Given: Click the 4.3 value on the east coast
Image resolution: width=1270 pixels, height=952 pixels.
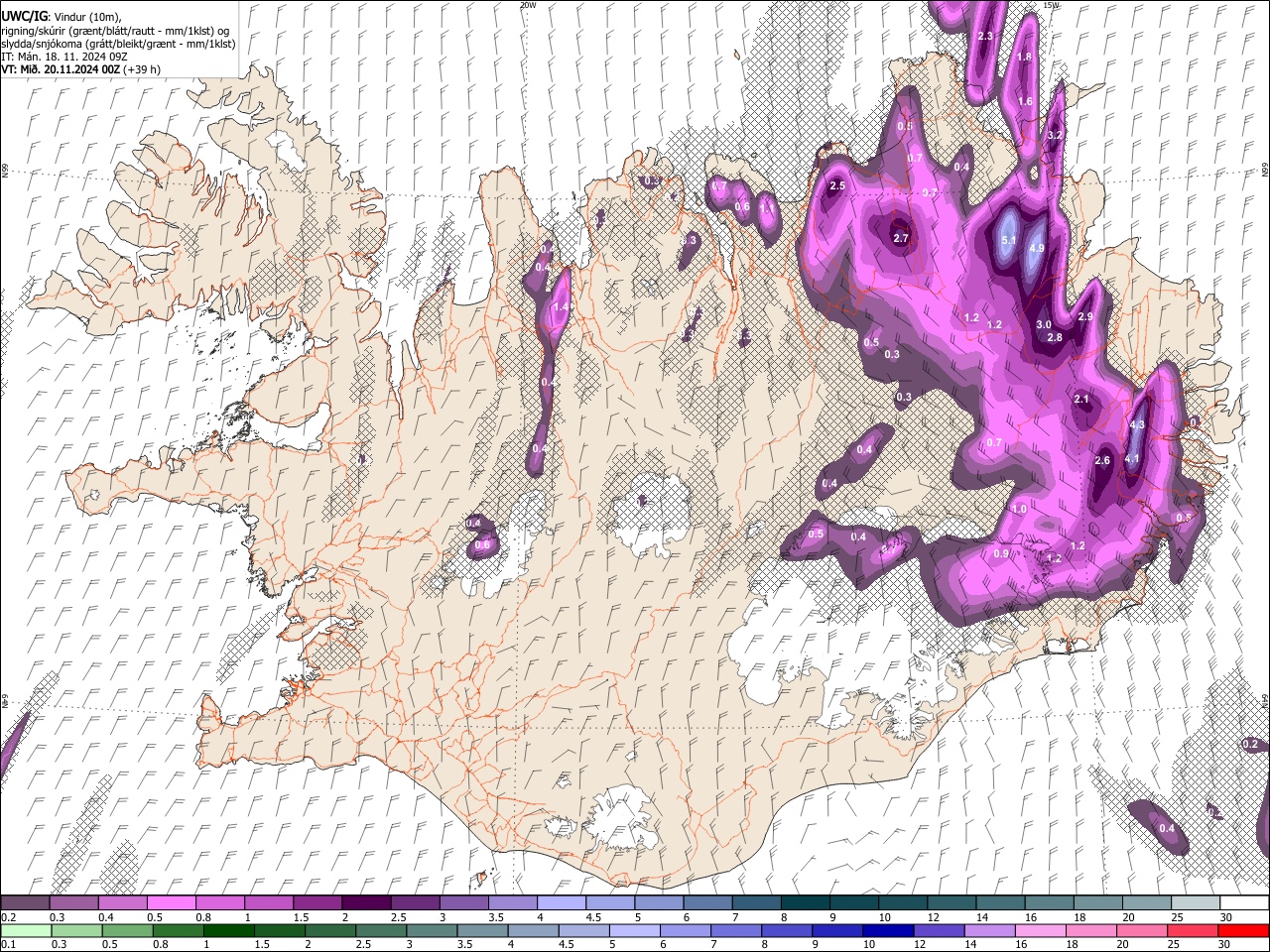Looking at the screenshot, I should point(1137,424).
